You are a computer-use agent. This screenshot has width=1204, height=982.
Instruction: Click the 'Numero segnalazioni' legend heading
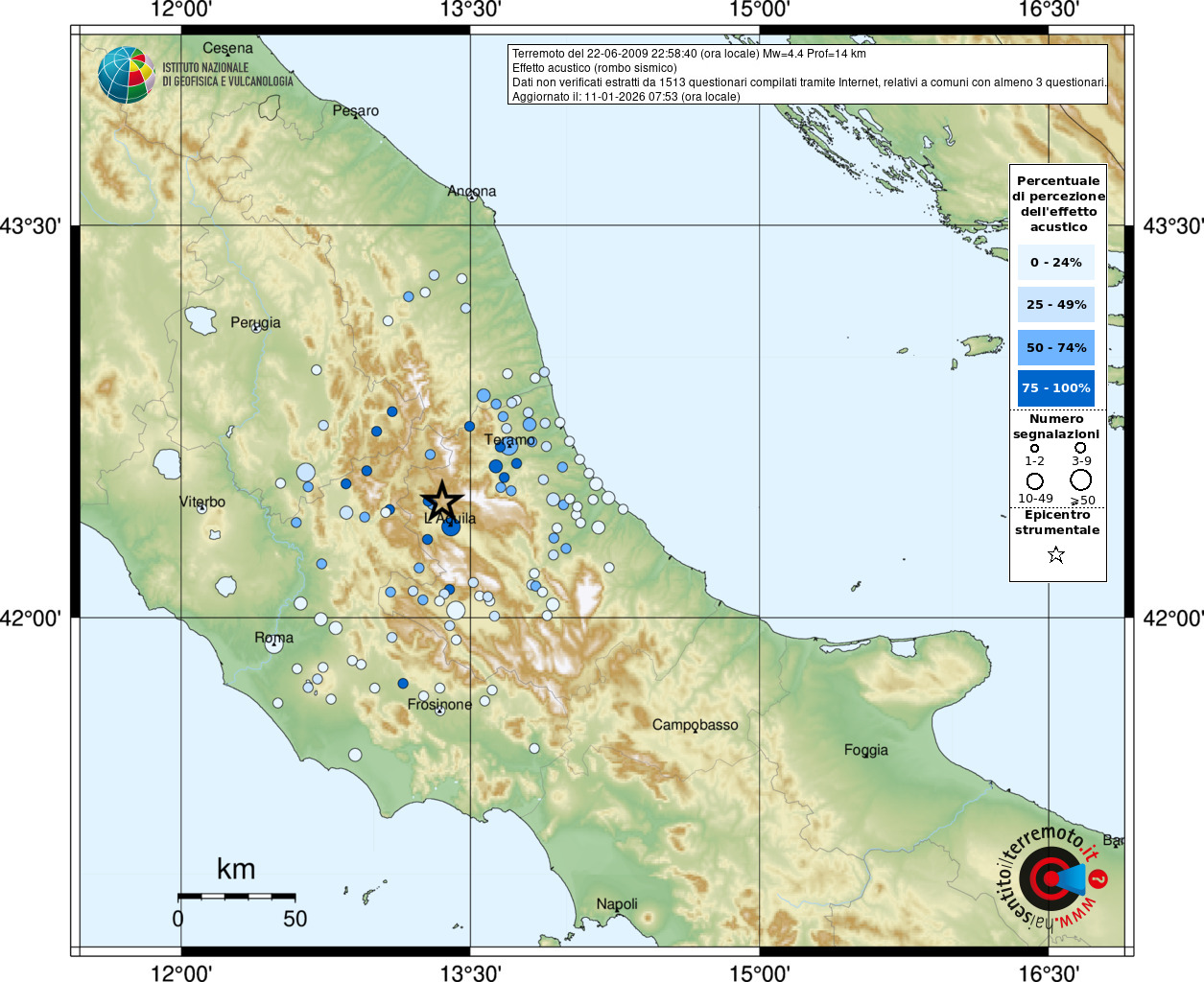pyautogui.click(x=1056, y=426)
